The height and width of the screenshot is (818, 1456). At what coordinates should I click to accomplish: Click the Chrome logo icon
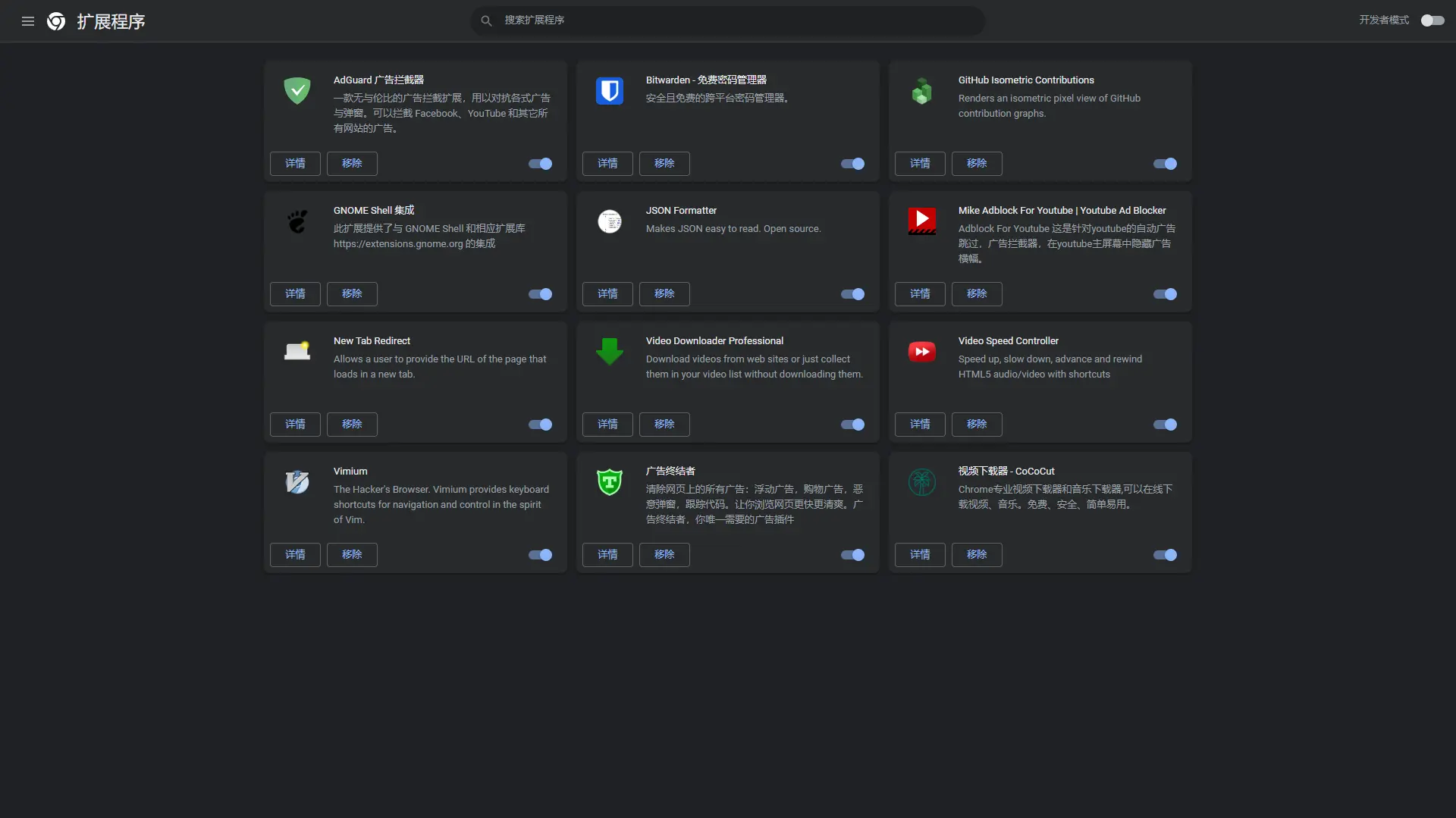click(56, 21)
